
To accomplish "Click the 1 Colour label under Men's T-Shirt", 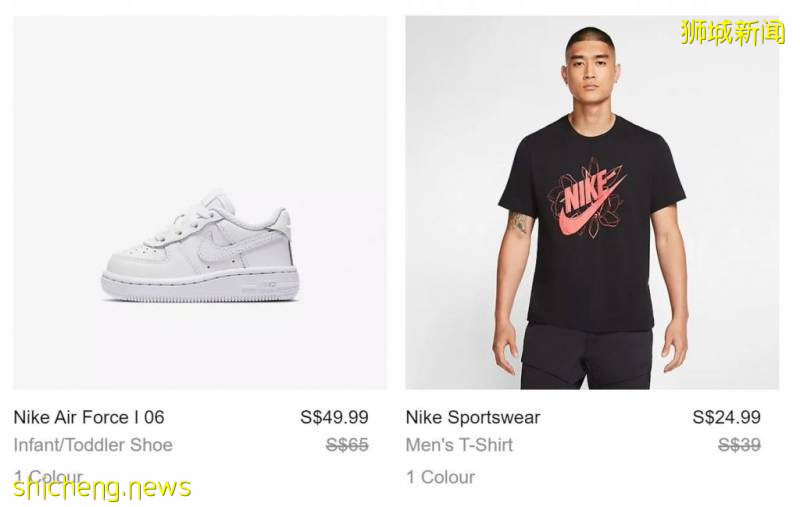I will 440,477.
